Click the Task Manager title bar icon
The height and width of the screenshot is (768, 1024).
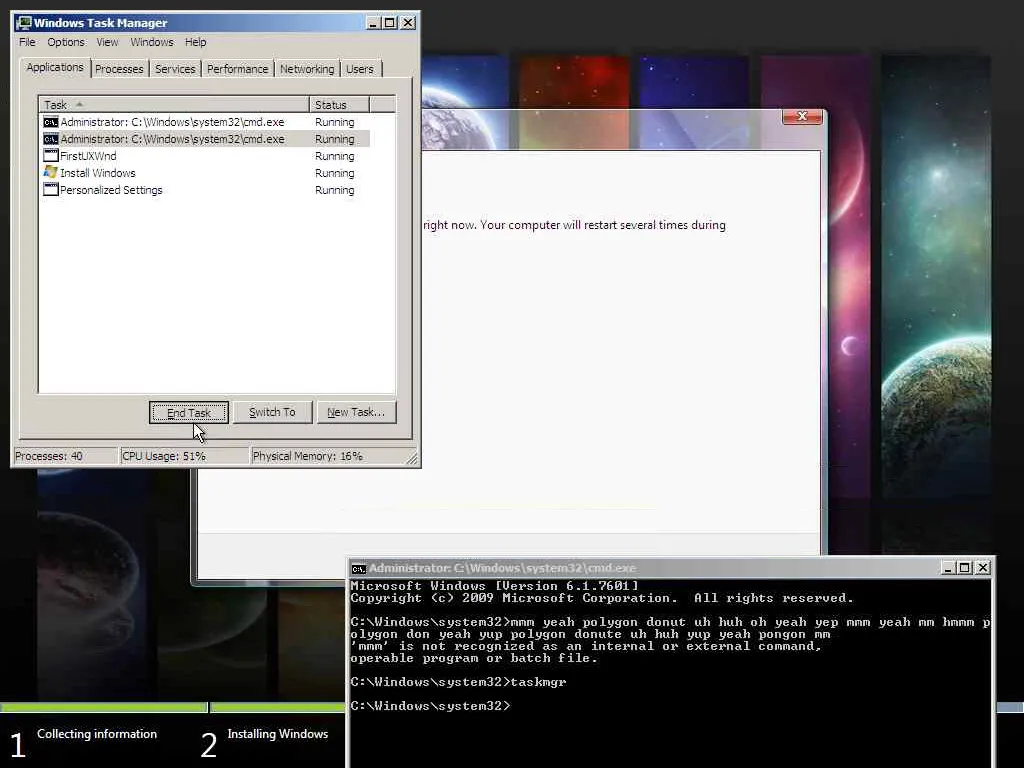(x=24, y=23)
